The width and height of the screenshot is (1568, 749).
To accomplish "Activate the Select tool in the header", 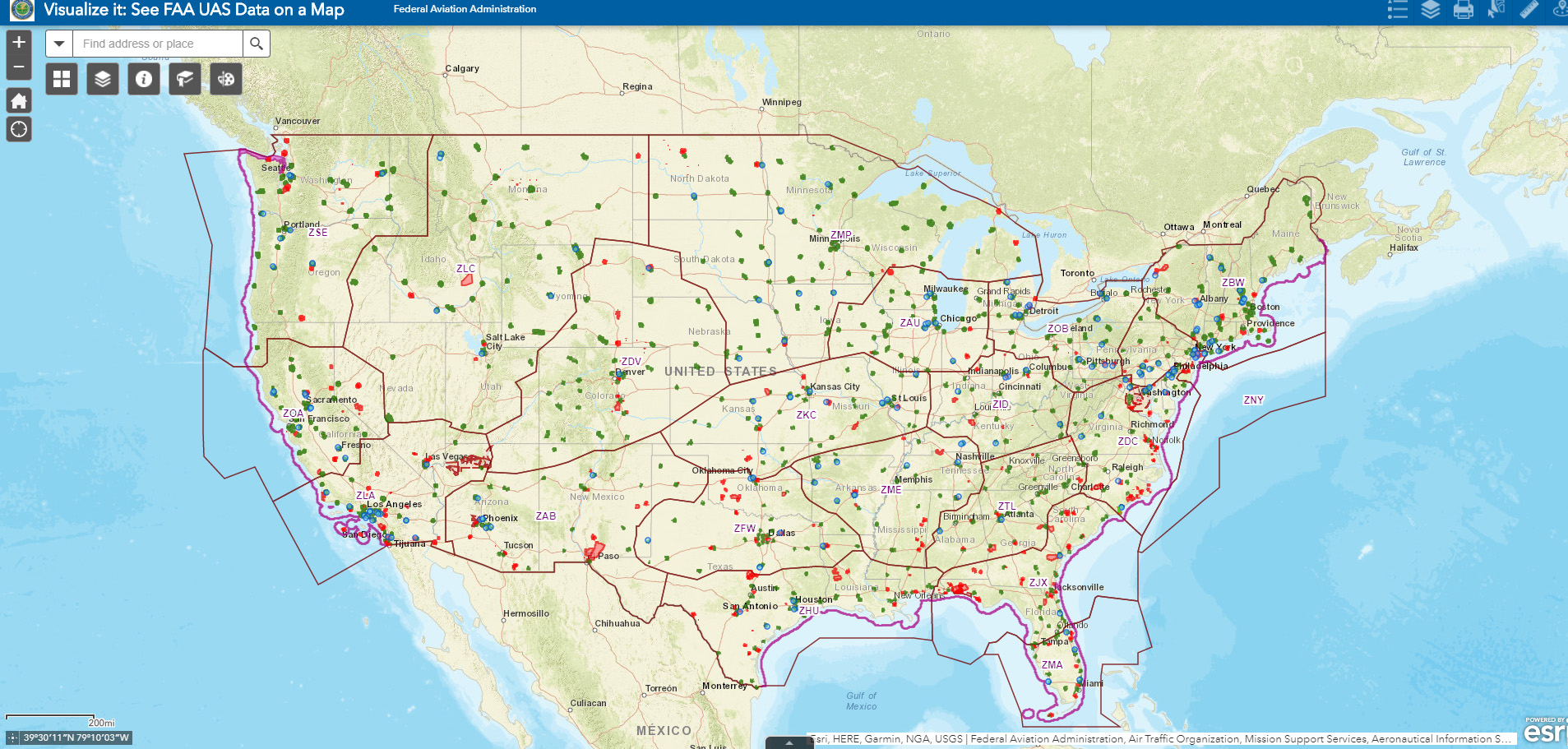I will (x=1496, y=10).
